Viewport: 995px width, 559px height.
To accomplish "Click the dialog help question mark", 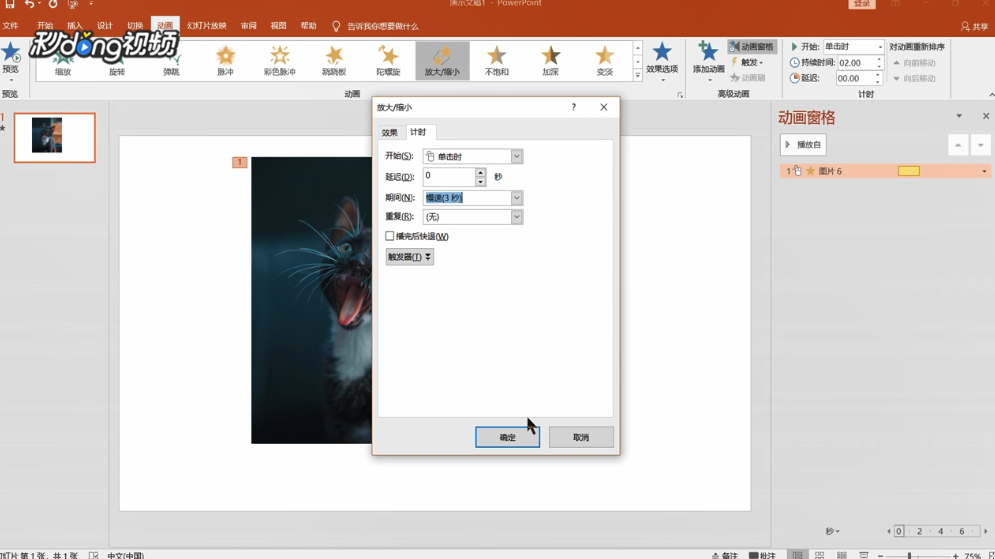I will click(574, 107).
